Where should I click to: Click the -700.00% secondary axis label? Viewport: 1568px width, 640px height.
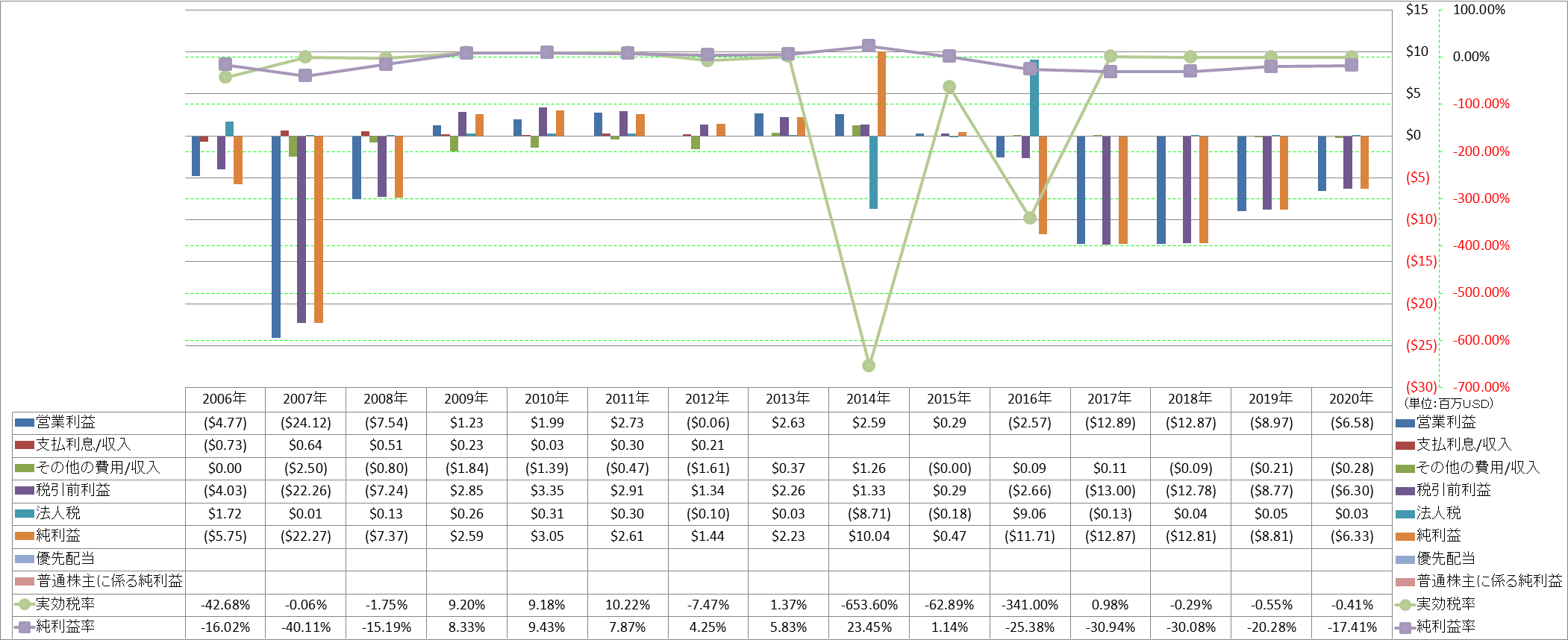point(1481,387)
